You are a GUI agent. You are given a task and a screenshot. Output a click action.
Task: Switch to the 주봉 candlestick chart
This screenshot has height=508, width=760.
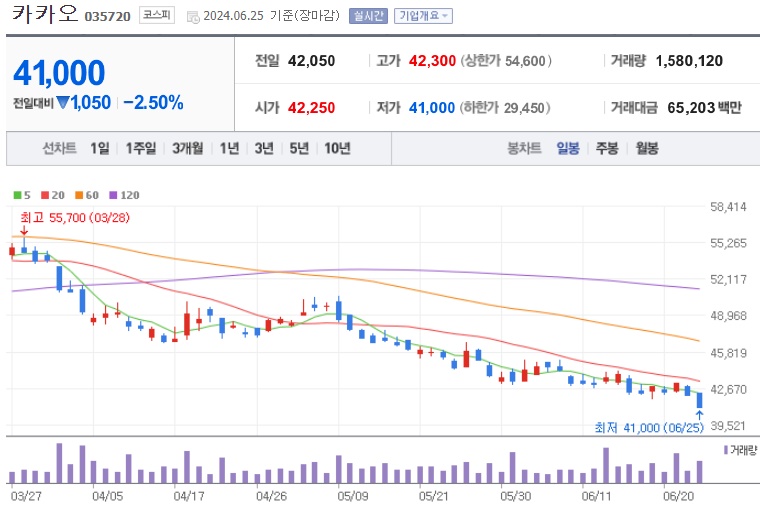click(607, 148)
